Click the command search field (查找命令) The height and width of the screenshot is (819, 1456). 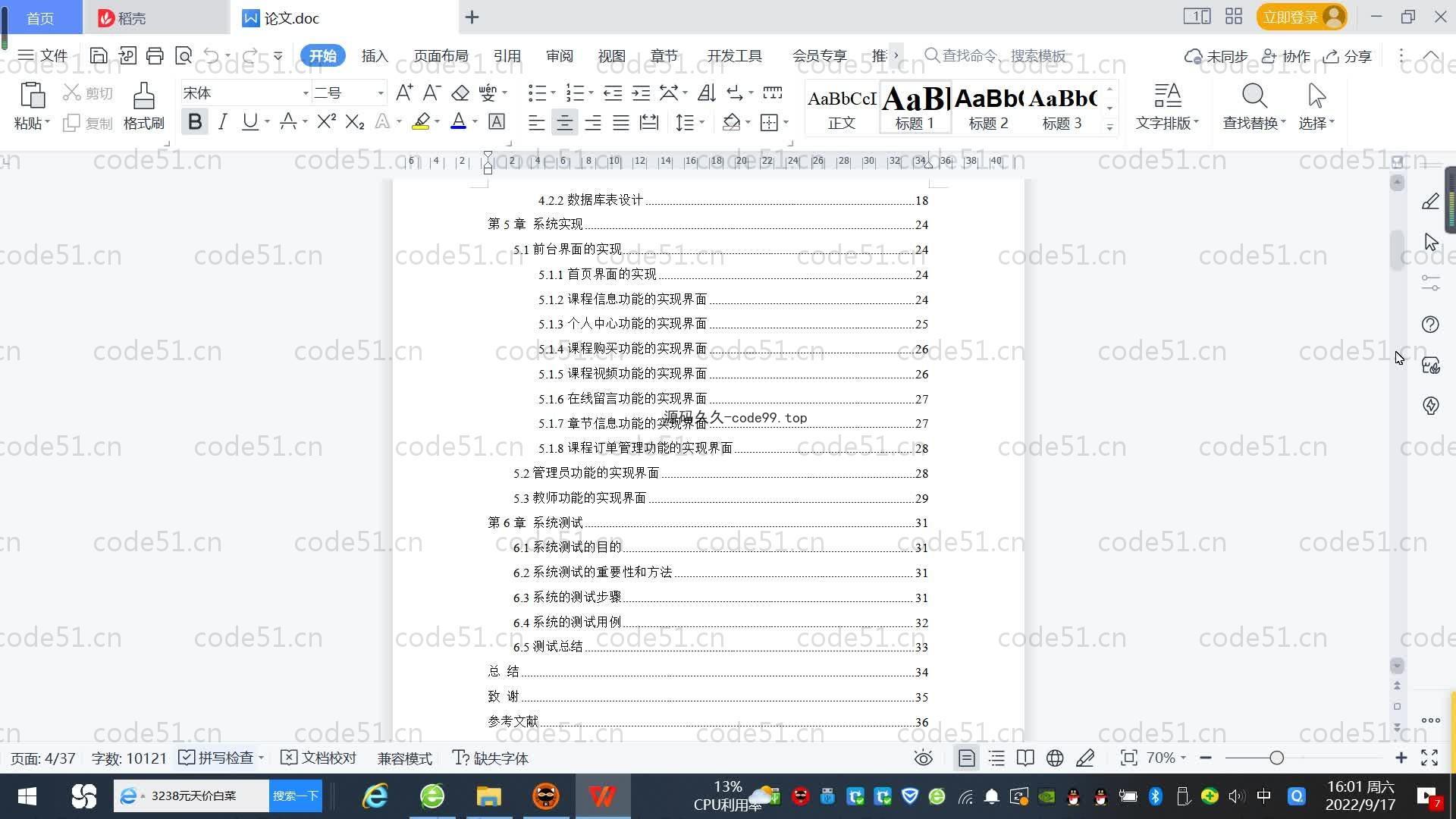[996, 55]
